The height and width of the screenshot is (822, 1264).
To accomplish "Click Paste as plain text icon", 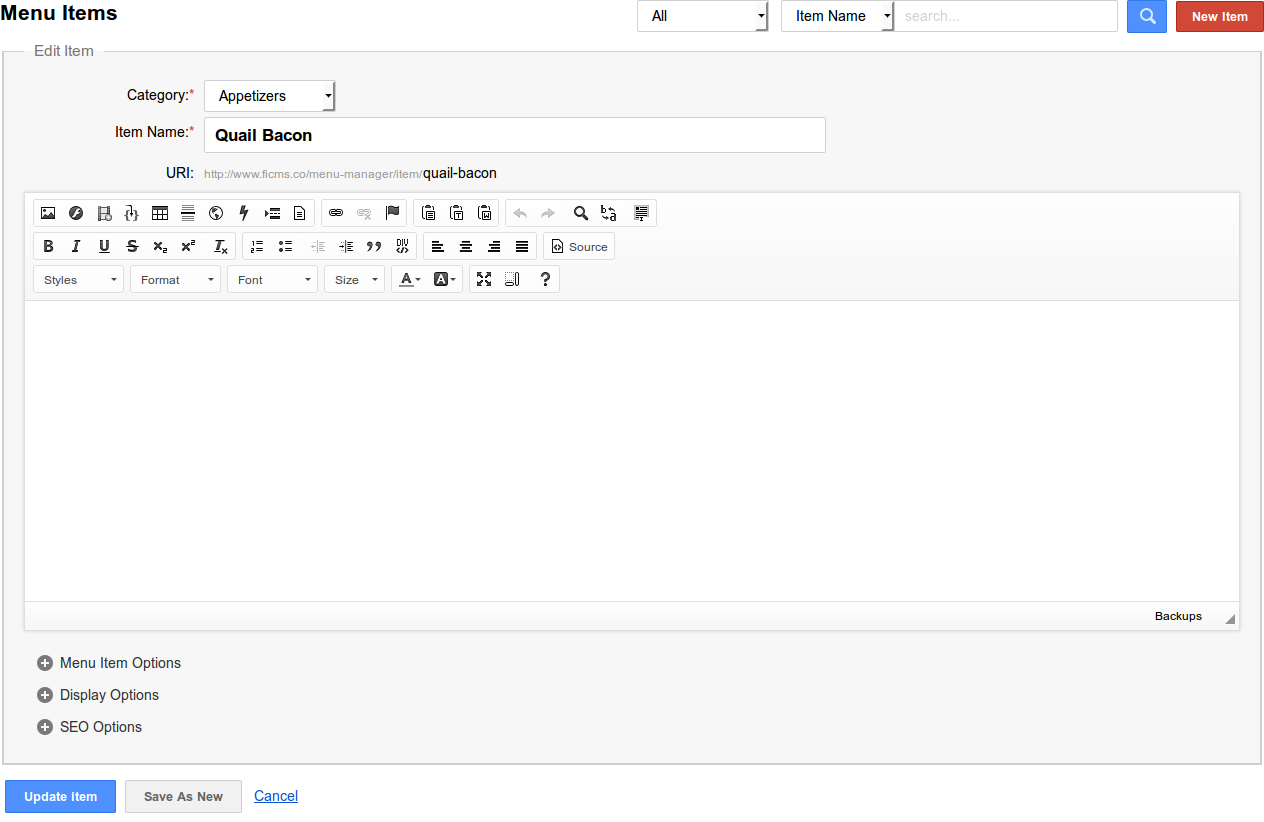I will tap(456, 213).
